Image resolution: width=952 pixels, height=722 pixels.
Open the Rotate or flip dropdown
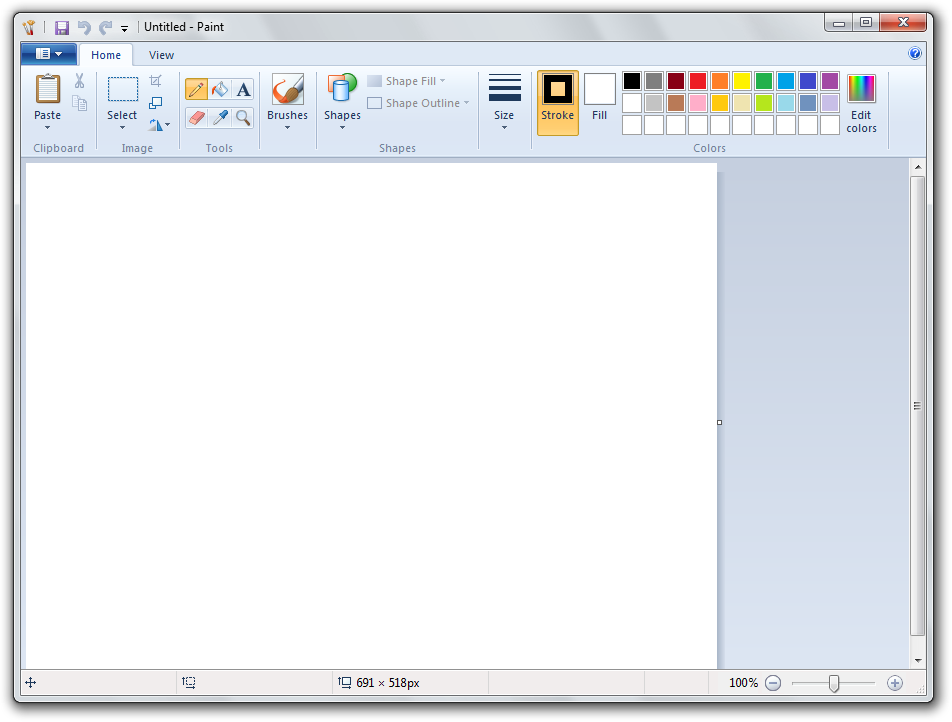(x=159, y=125)
